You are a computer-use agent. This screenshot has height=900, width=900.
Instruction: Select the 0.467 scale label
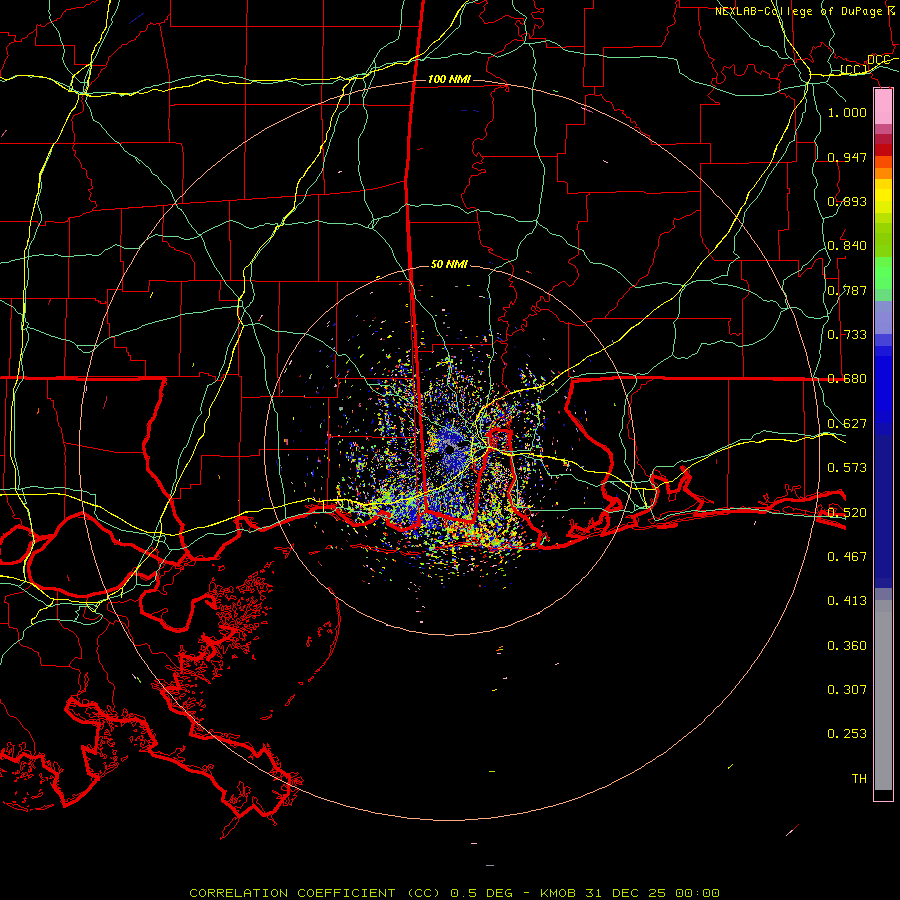tap(847, 557)
